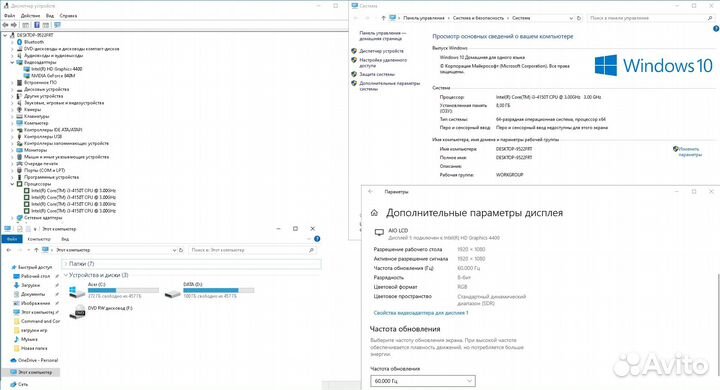Image resolution: width=720 pixels, height=390 pixels.
Task: Select the Контроллеры USB category
Action: tap(43, 136)
